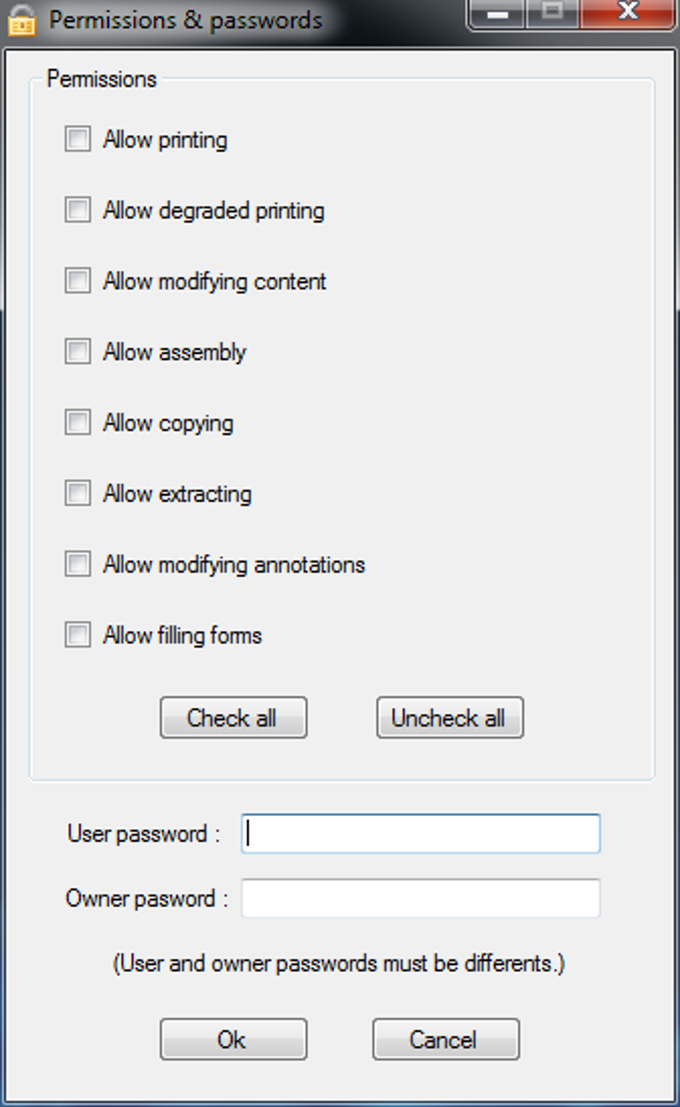
Task: Enable the Allow filling forms option
Action: (x=77, y=635)
